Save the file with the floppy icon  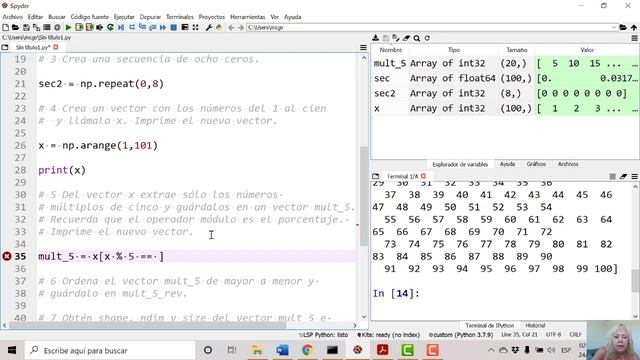tap(26, 27)
